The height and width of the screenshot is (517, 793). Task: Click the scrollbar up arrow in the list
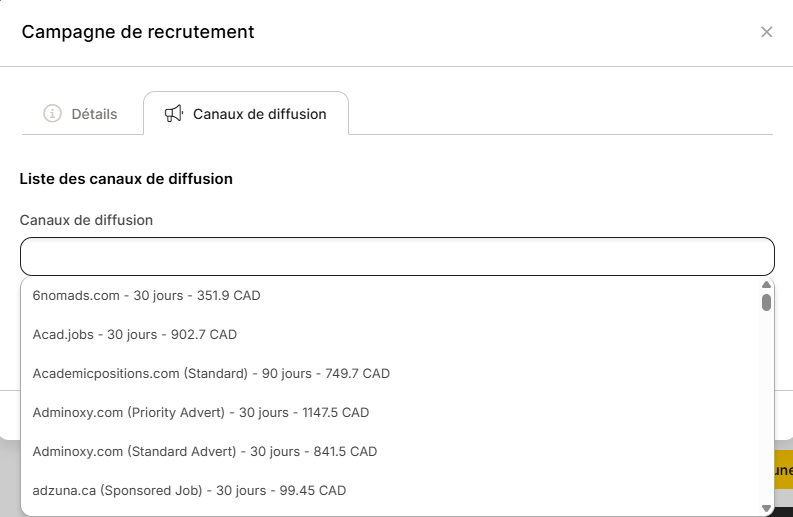[766, 284]
